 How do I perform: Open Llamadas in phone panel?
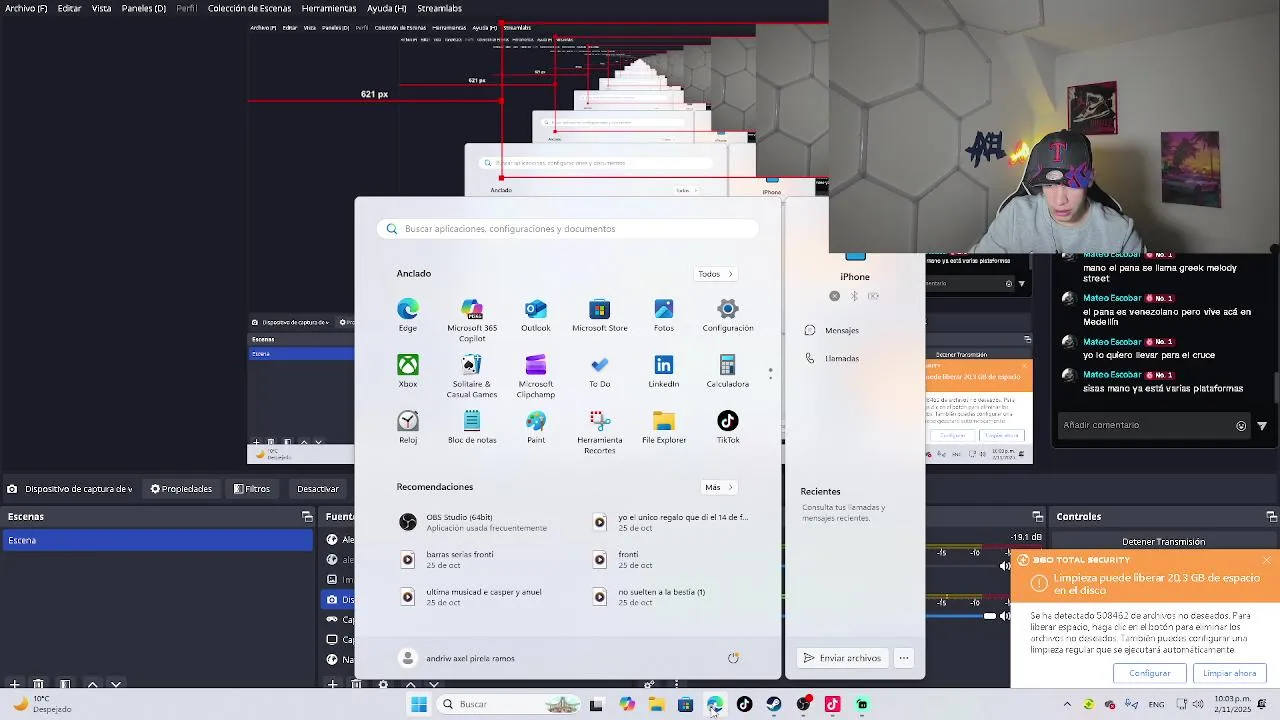(x=833, y=358)
